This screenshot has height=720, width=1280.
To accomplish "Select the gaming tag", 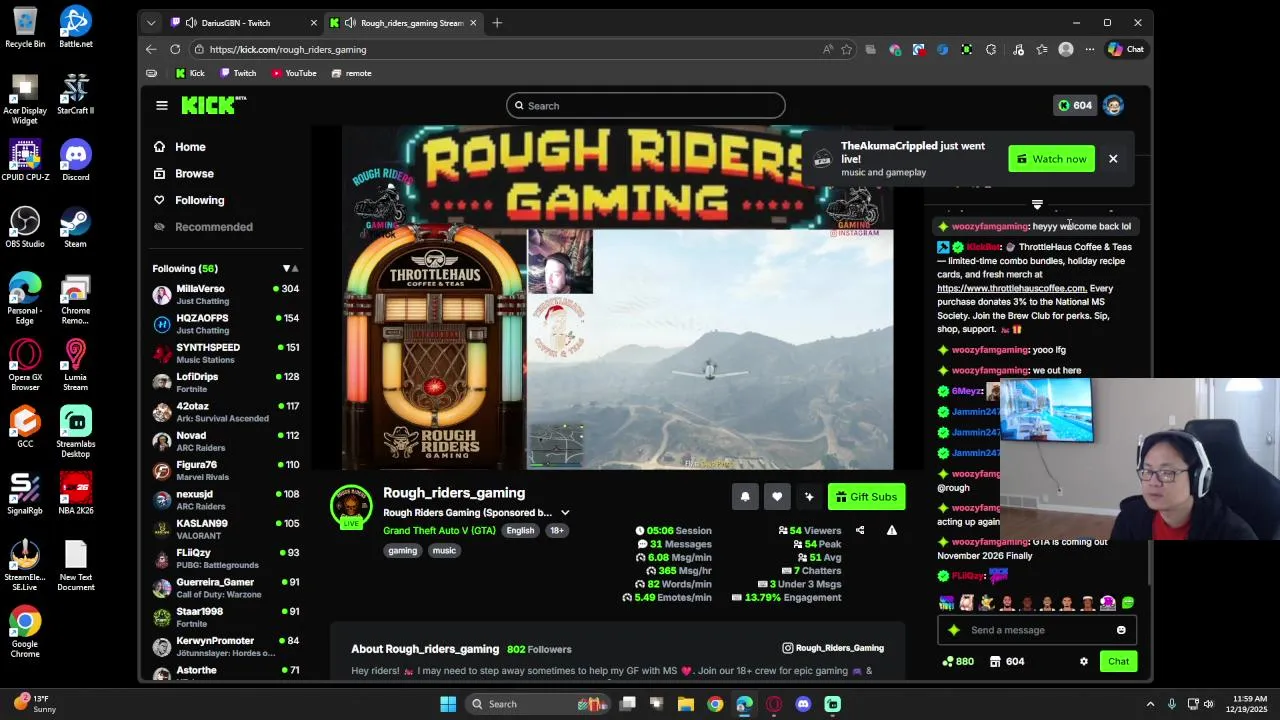I will 403,550.
